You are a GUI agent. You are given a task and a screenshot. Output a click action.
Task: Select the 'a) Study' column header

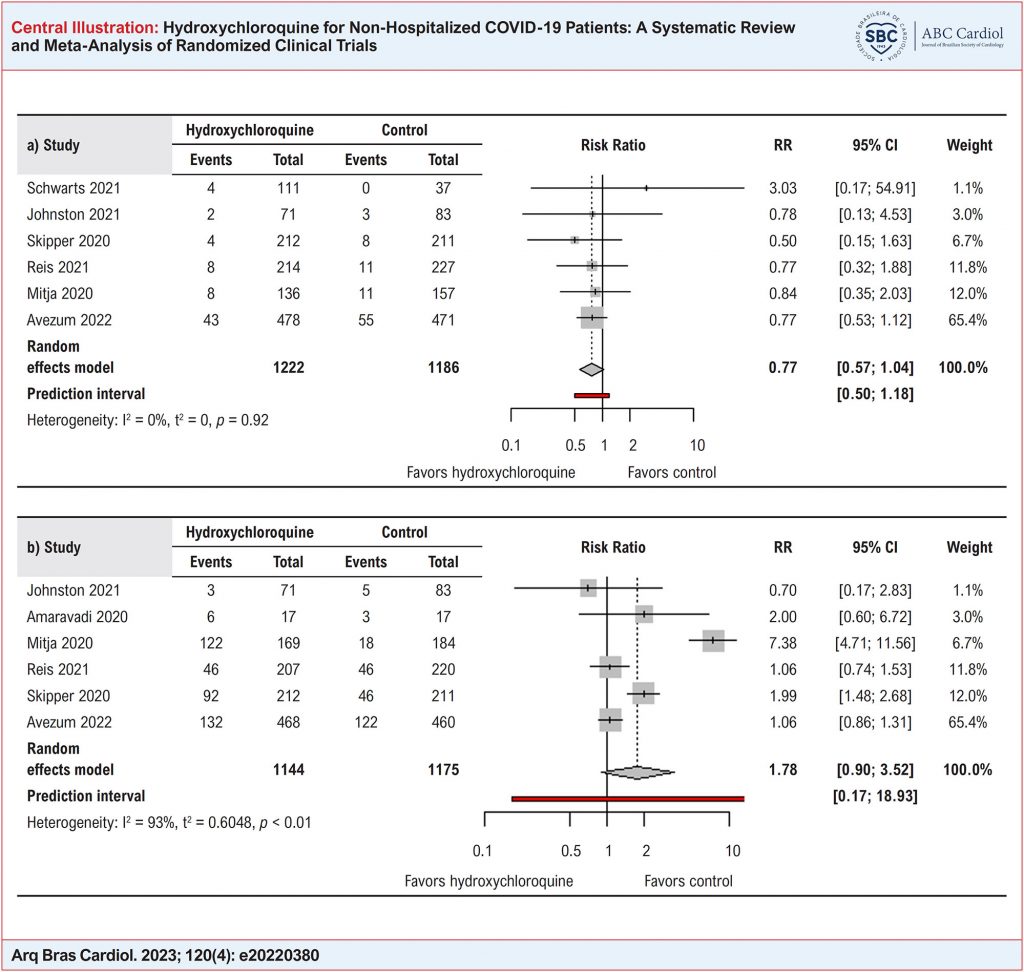(53, 146)
